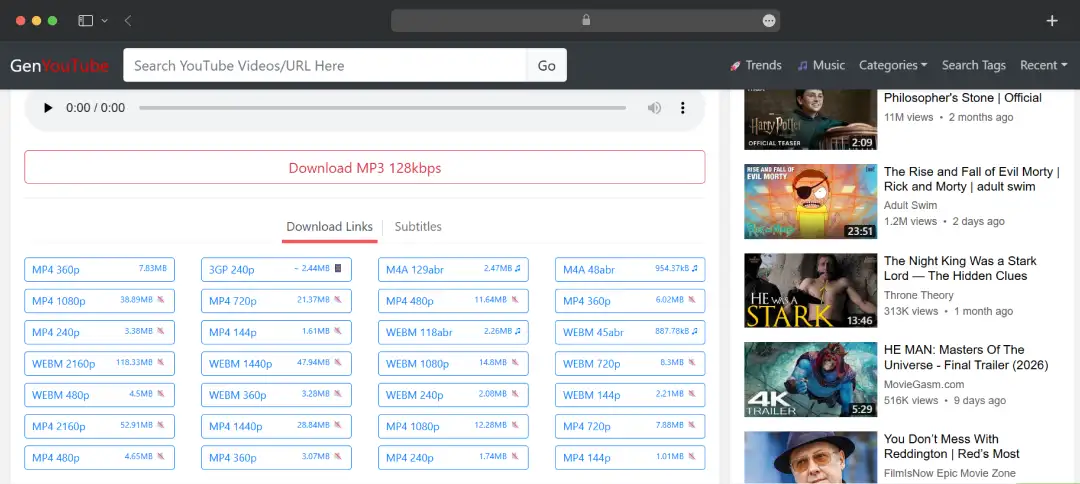1080x484 pixels.
Task: Download M4A 129abr audio
Action: 453,269
